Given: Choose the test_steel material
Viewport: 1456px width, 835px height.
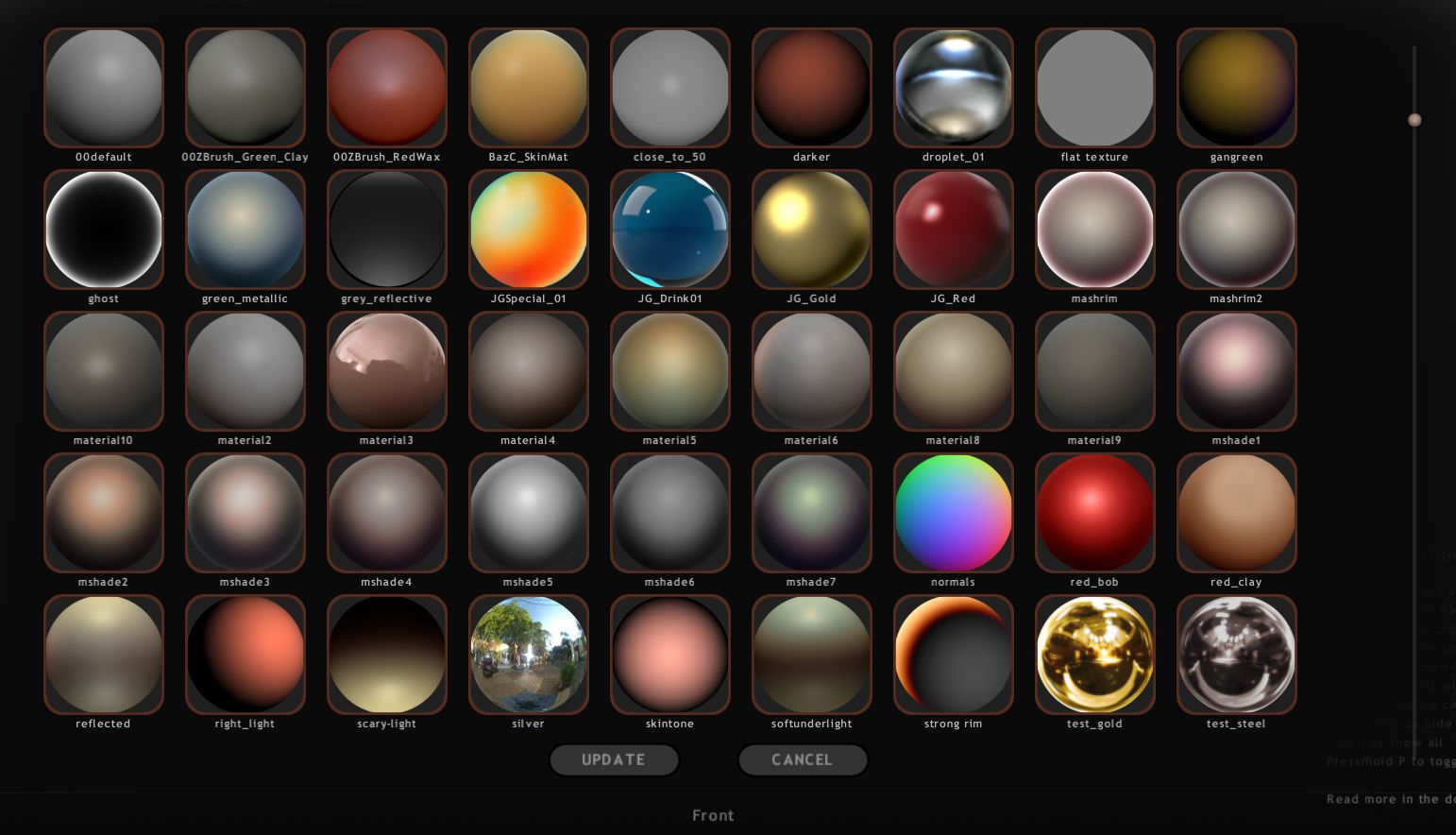Looking at the screenshot, I should [1237, 655].
